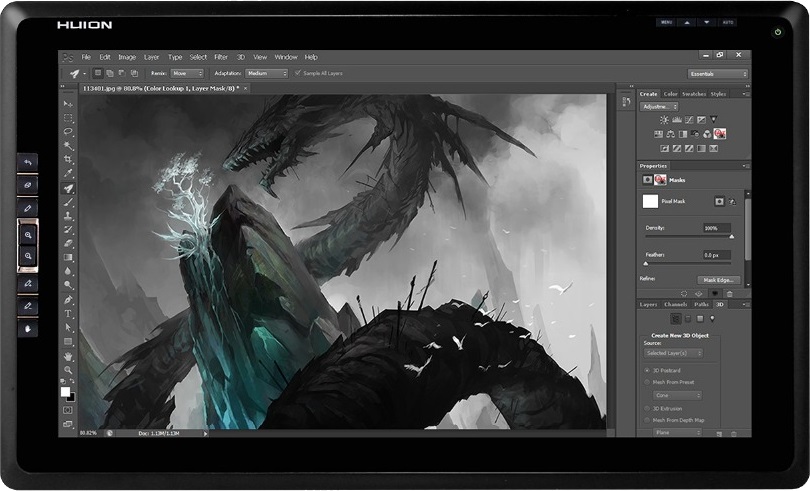Select the Eyedropper tool
This screenshot has height=491, width=810.
coord(68,173)
